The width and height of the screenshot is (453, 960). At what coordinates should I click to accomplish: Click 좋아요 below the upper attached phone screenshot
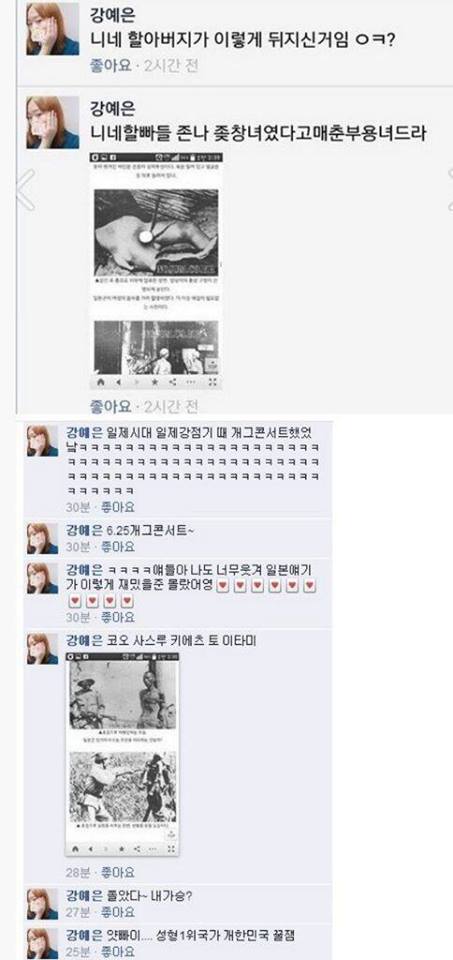click(x=111, y=406)
